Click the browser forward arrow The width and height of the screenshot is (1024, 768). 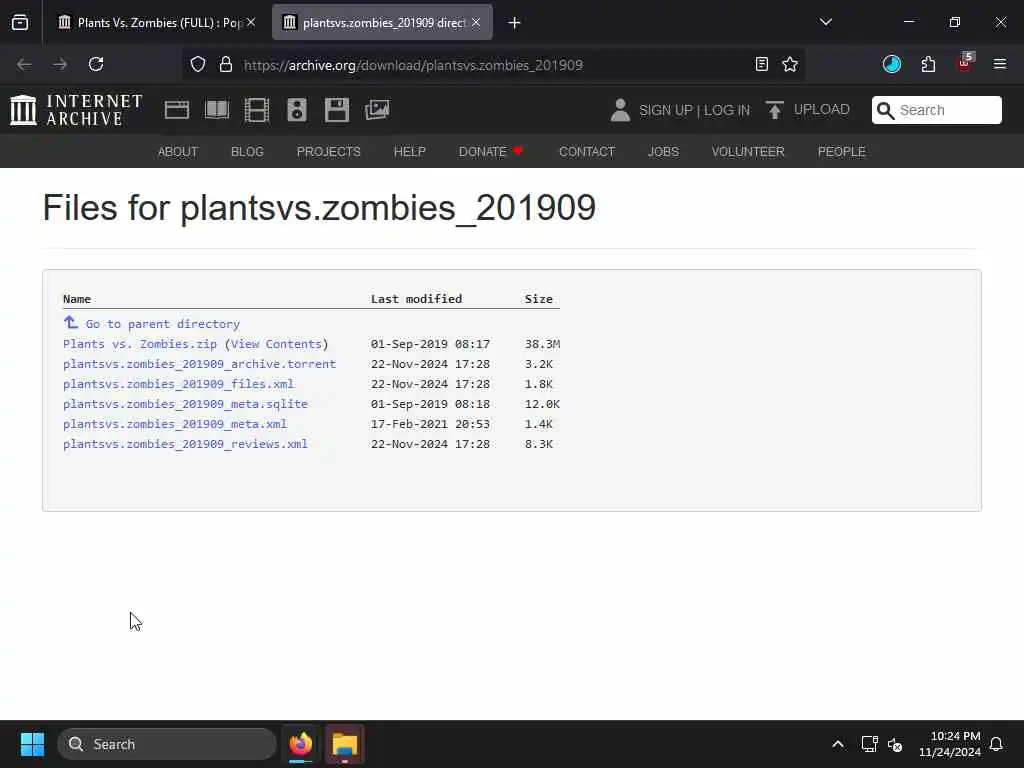tap(60, 64)
